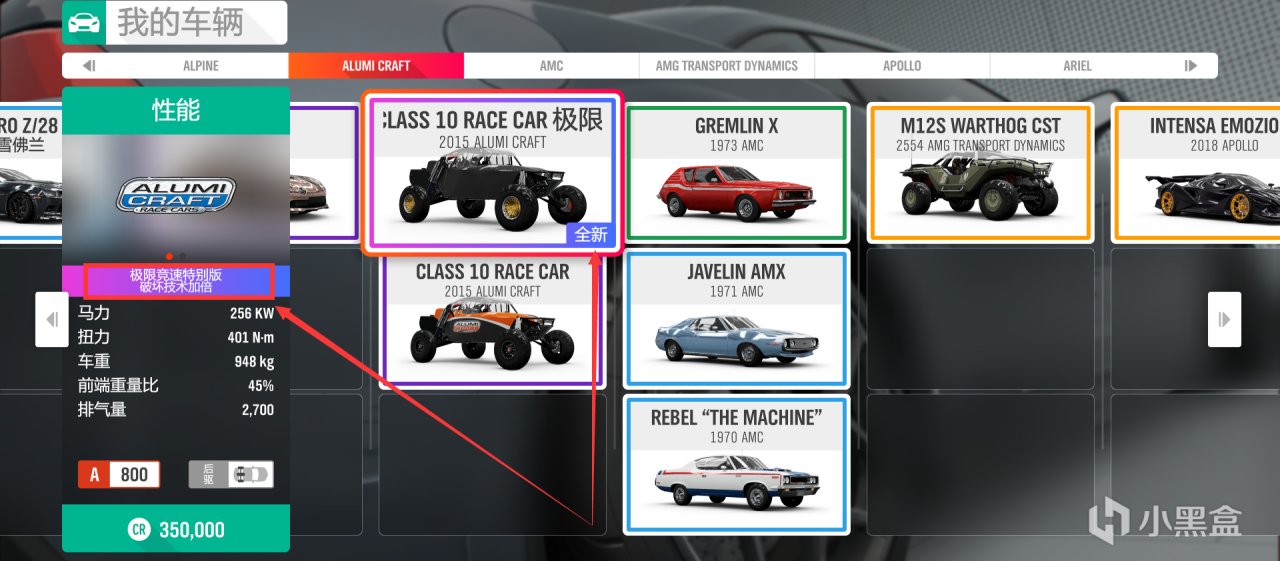Click the first page indicator dot under the logo

tap(169, 256)
